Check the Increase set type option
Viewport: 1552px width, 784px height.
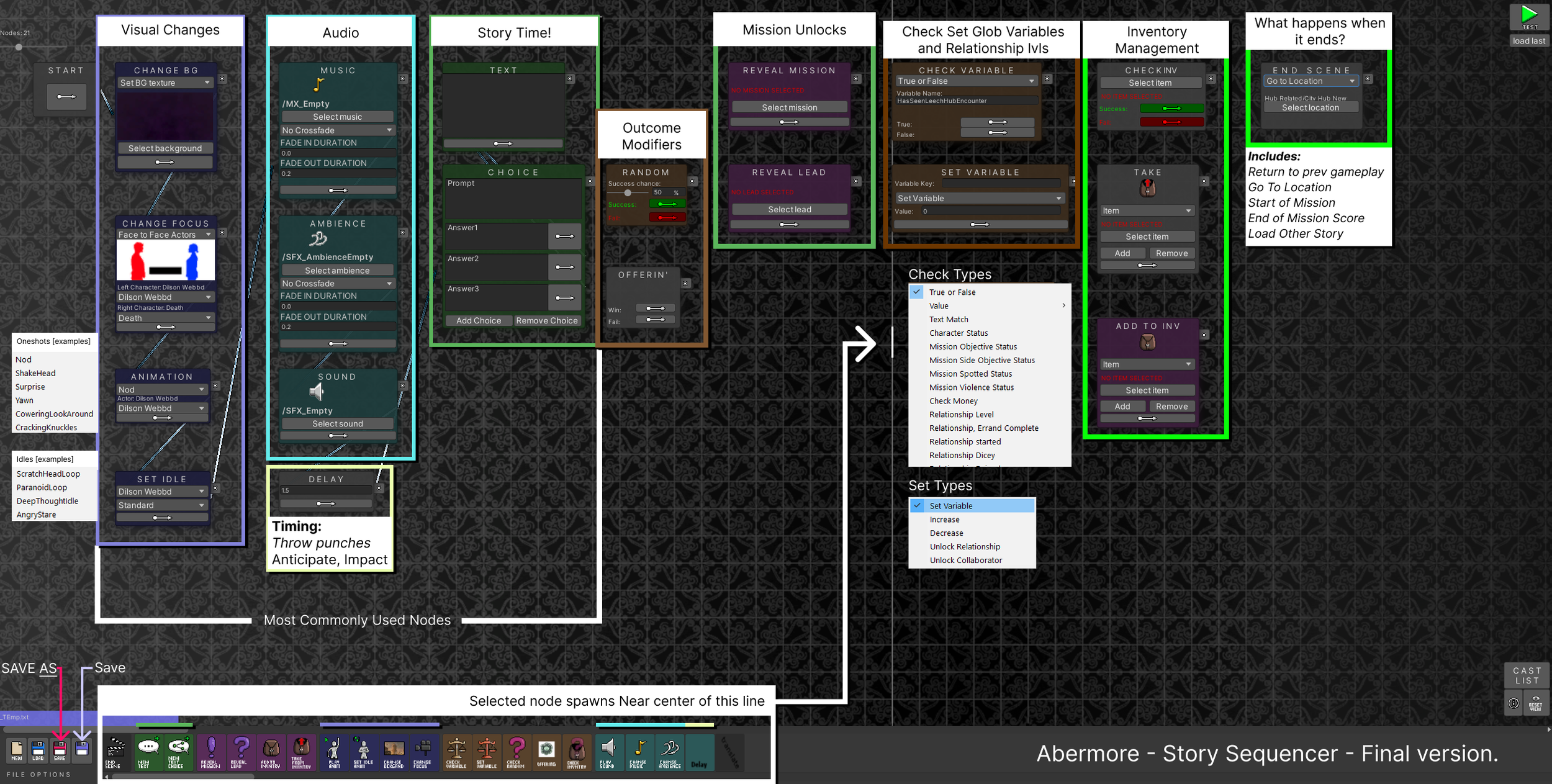click(x=944, y=520)
